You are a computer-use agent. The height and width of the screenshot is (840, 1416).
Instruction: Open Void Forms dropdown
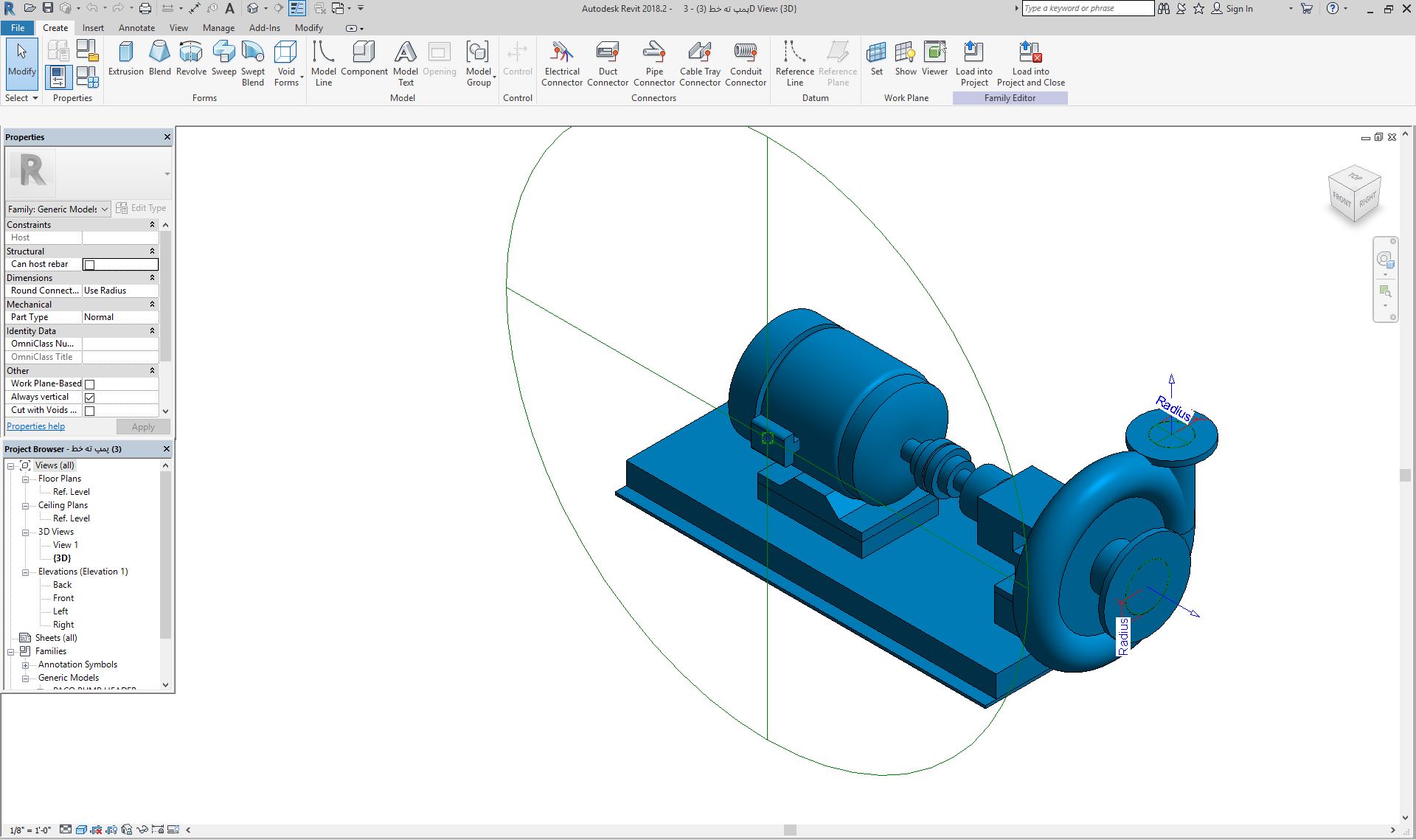tap(287, 63)
